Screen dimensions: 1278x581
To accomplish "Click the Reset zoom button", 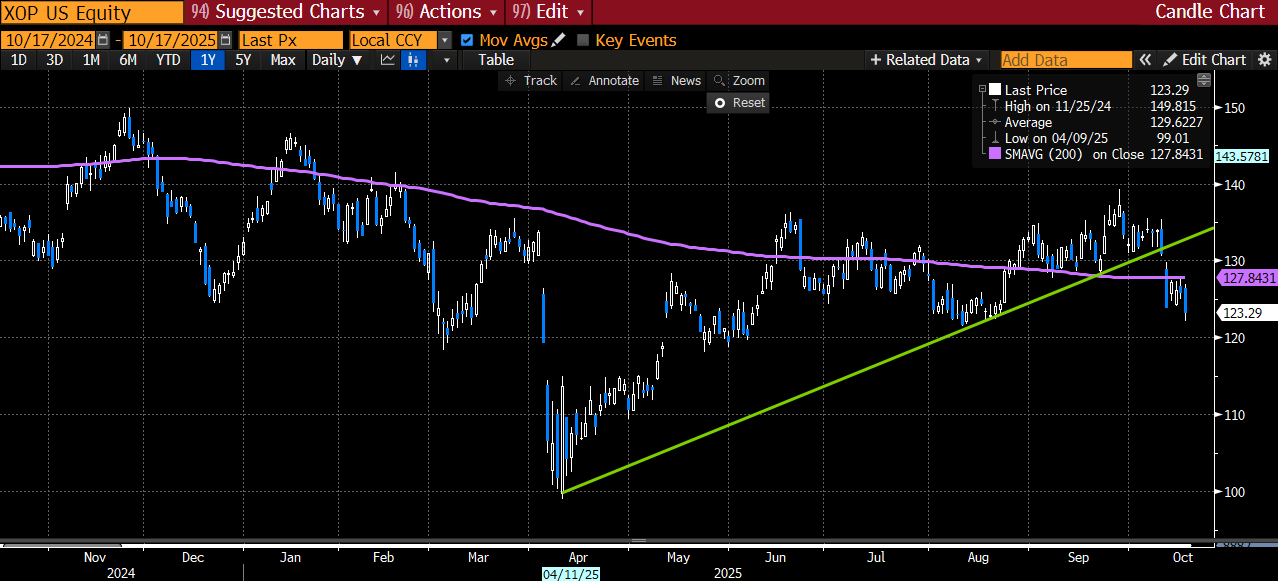I will click(738, 102).
